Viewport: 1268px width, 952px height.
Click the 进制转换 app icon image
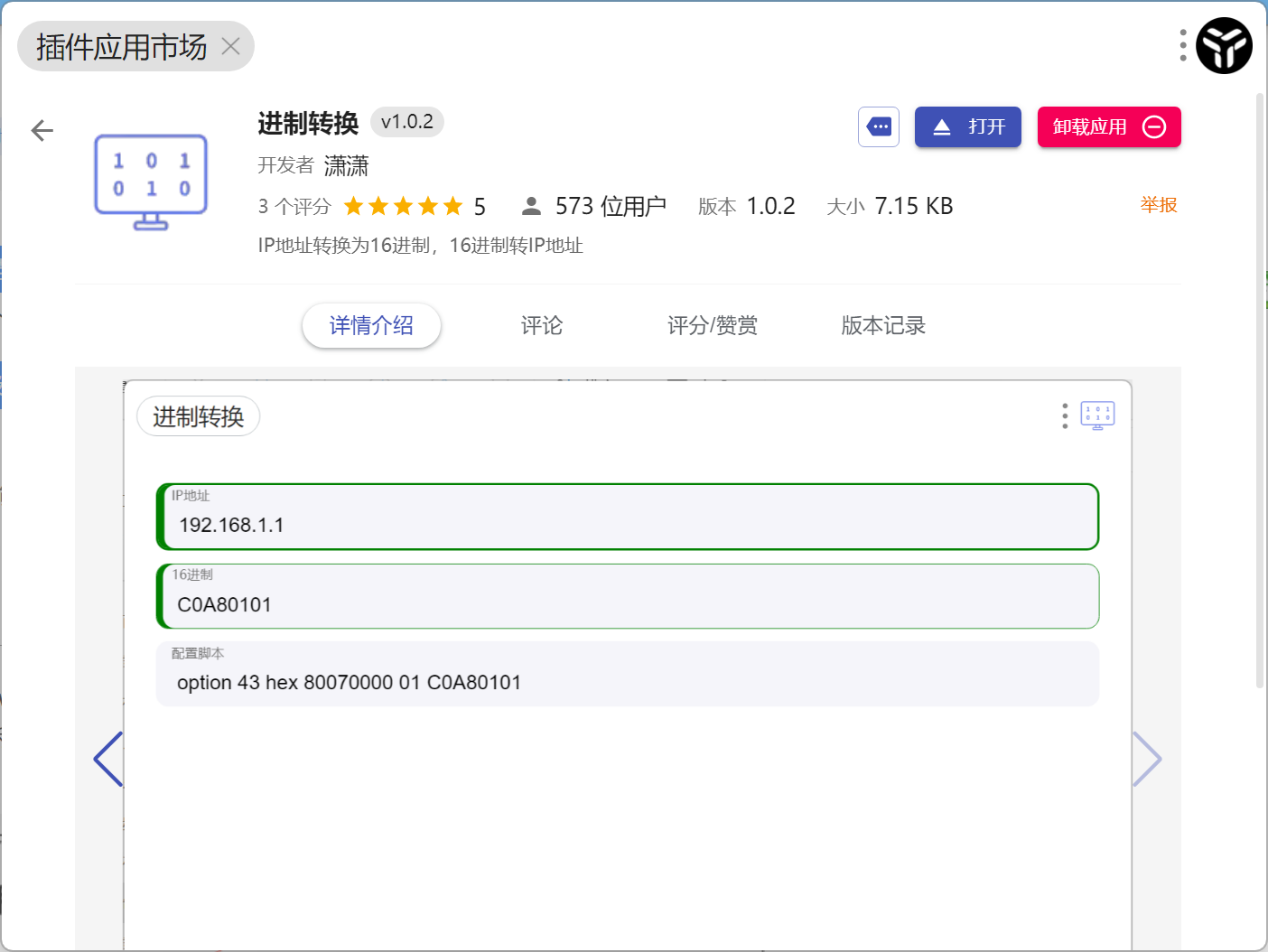tap(151, 182)
